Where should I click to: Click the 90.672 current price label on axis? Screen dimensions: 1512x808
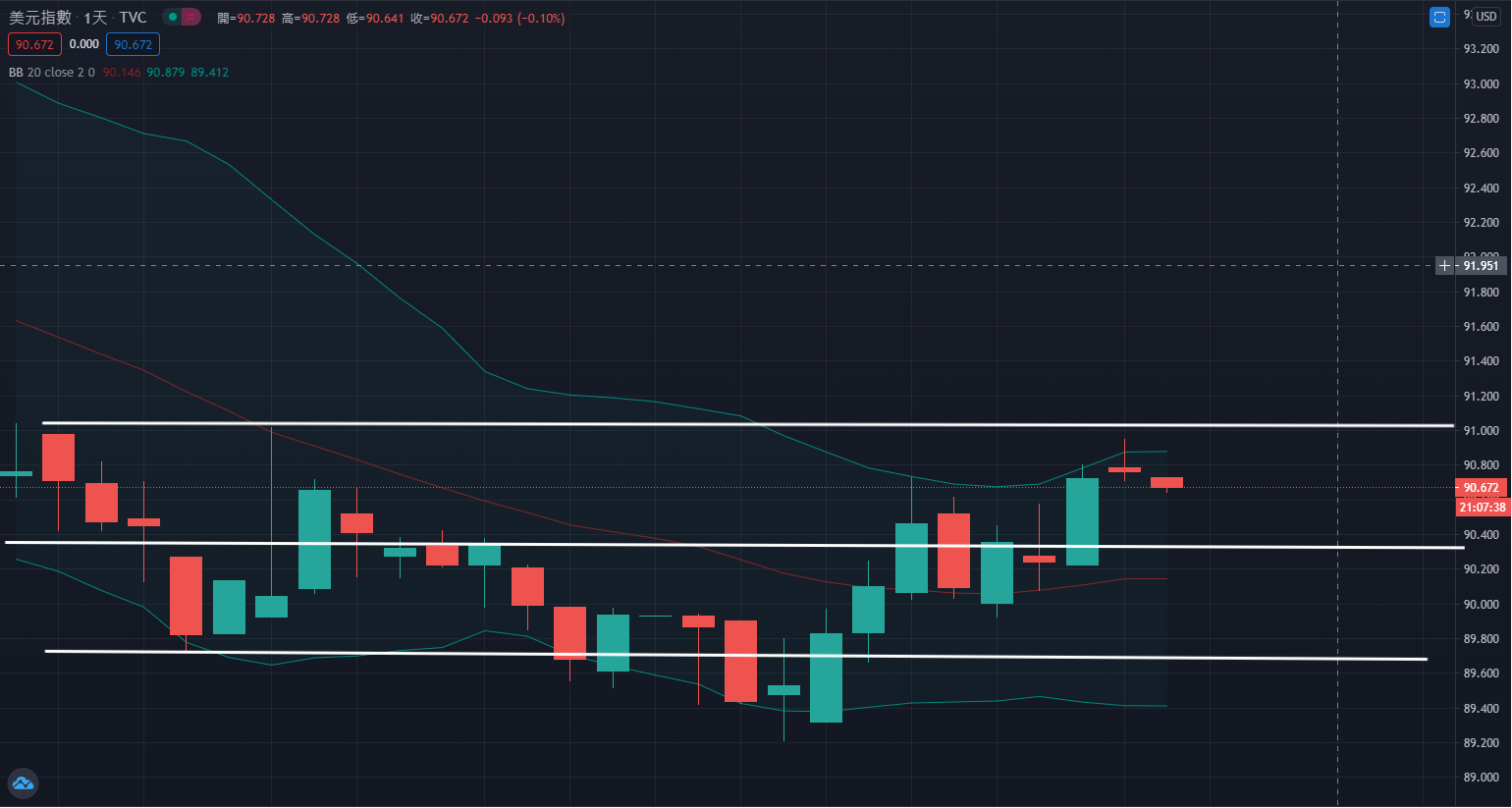1481,488
